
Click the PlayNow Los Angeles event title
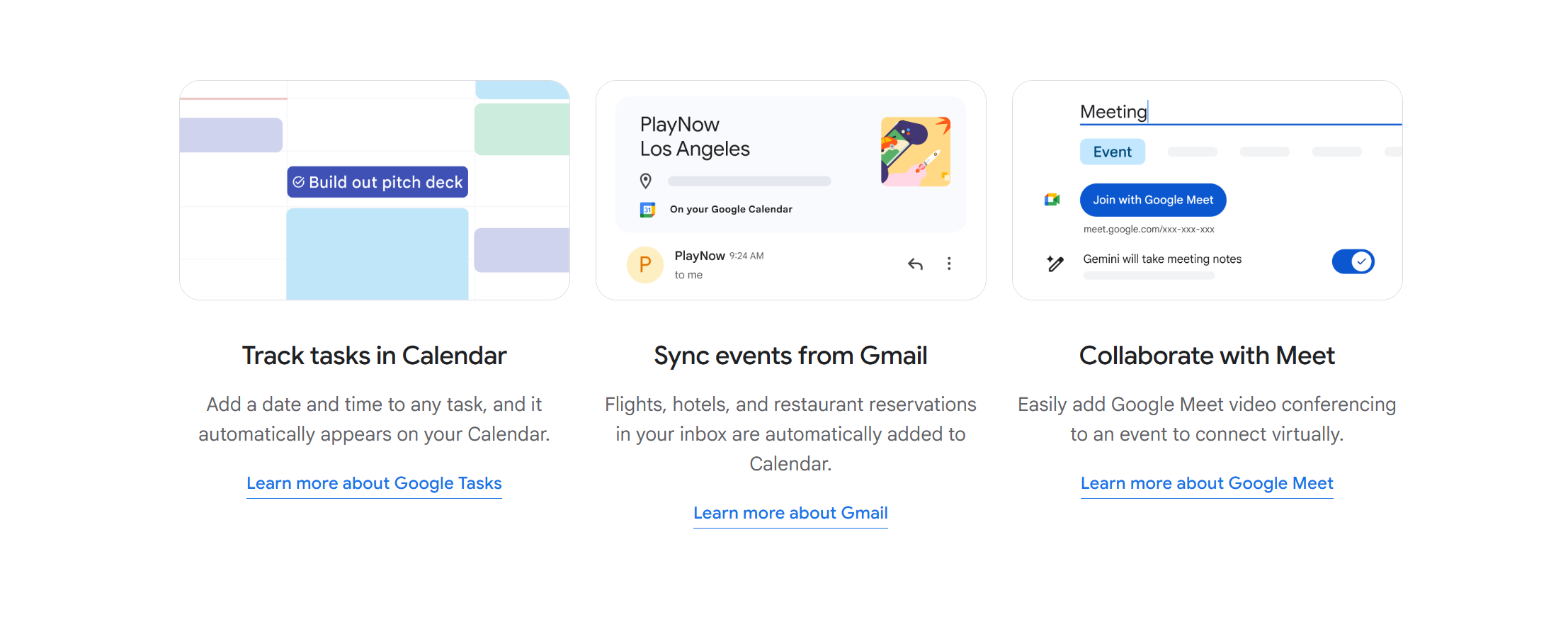click(695, 137)
